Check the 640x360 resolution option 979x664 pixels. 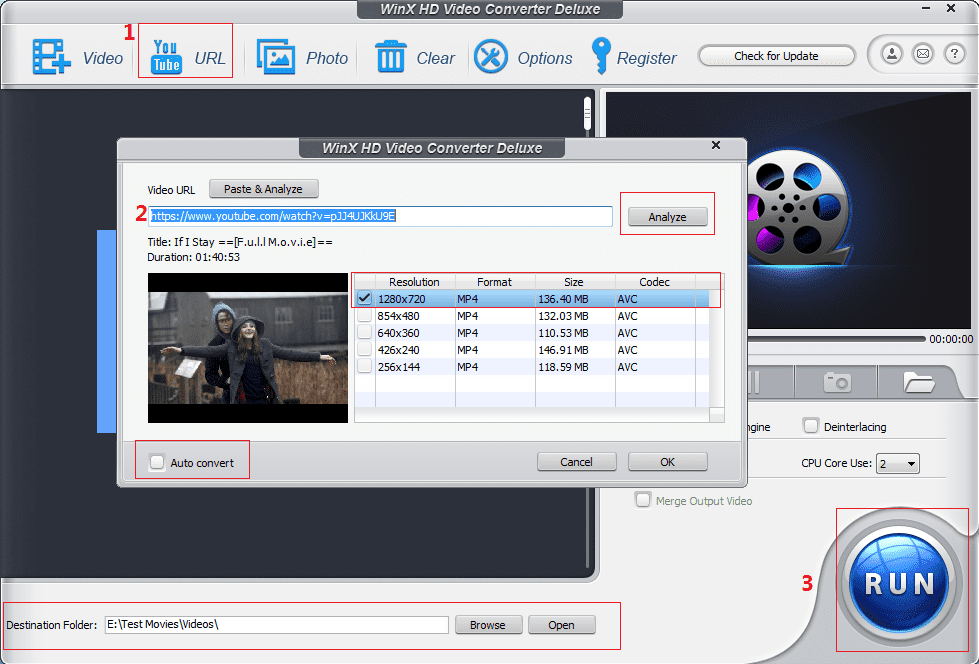coord(365,332)
